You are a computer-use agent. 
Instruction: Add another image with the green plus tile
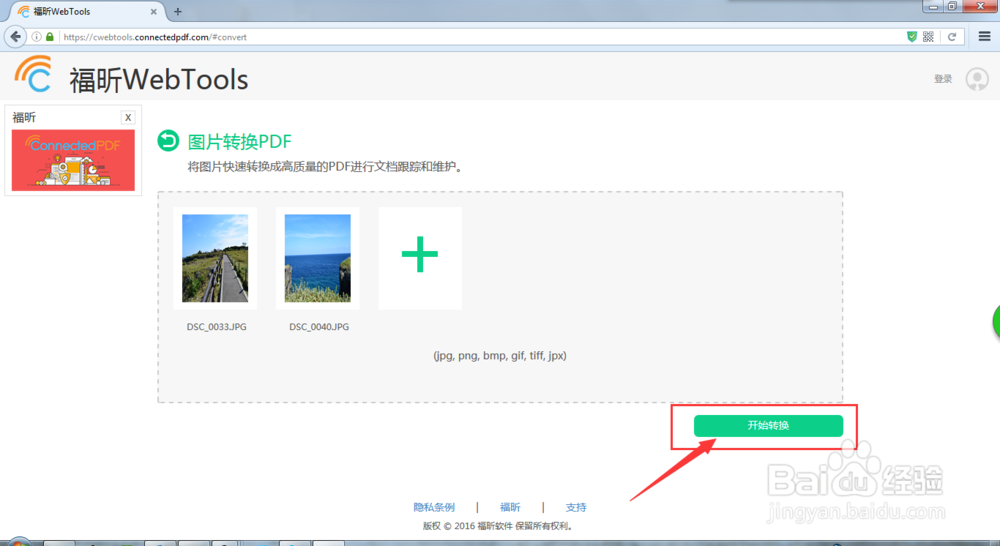[420, 258]
